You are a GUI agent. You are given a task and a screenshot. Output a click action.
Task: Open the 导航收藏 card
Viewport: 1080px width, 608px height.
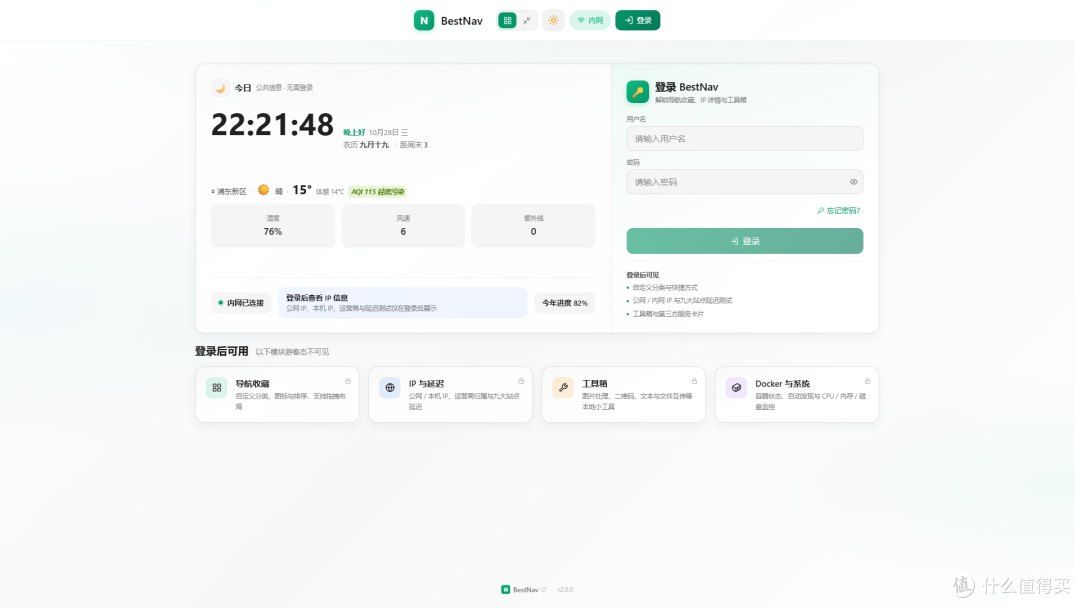(x=278, y=395)
